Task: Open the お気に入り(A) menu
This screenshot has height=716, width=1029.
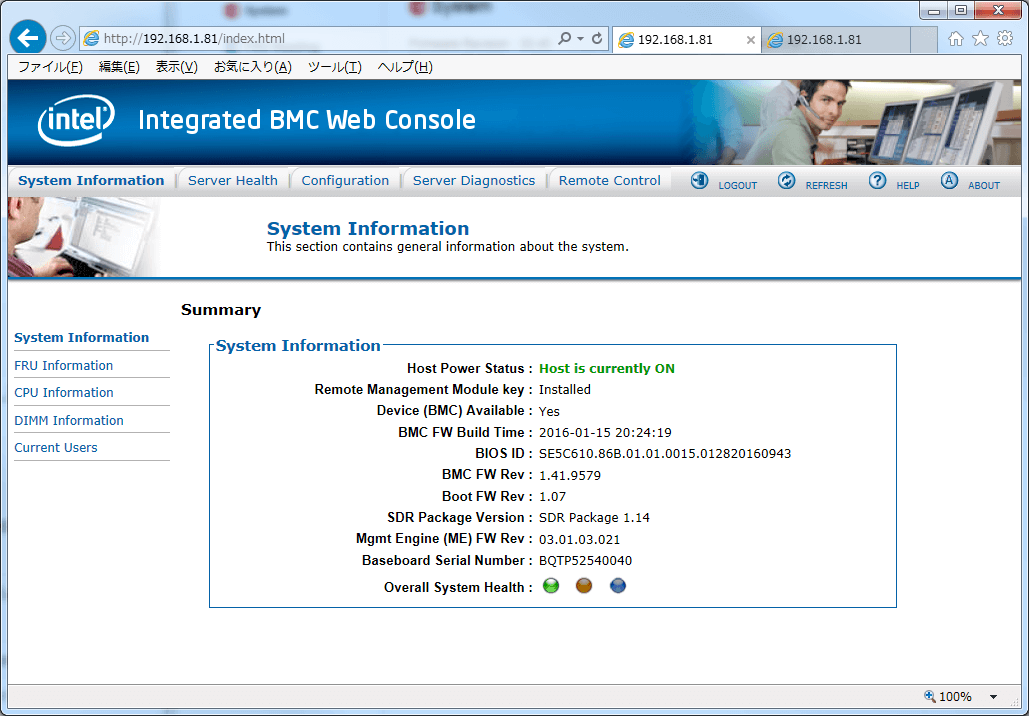Action: coord(253,67)
